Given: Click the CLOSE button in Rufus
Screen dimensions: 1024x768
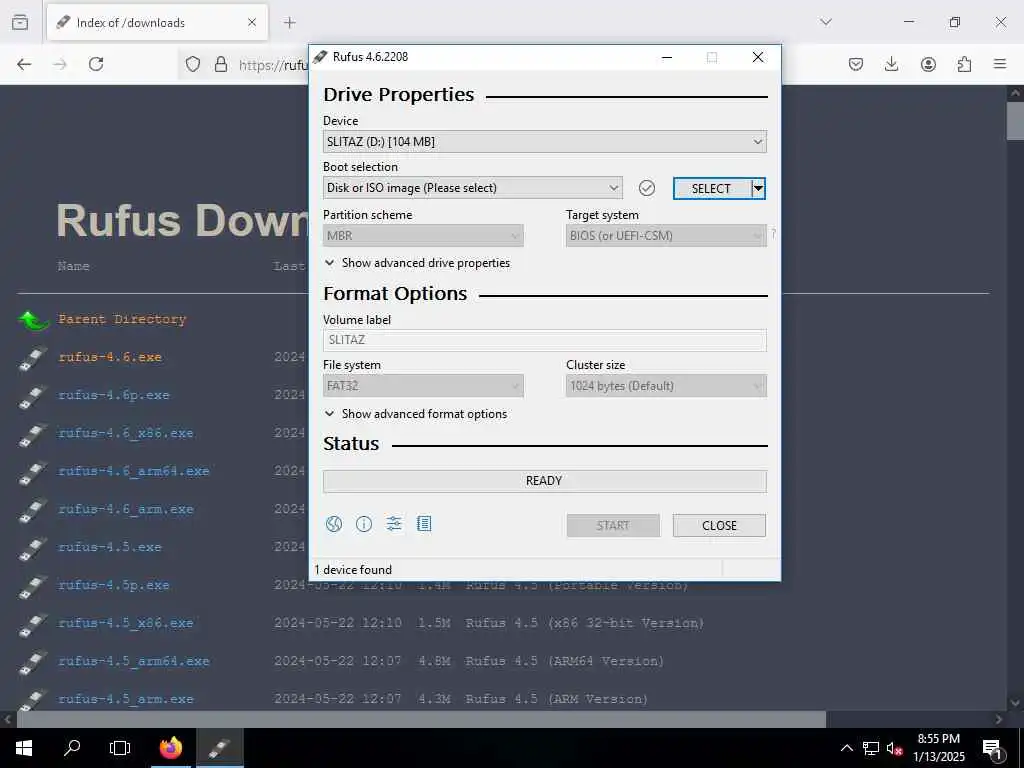Looking at the screenshot, I should point(719,526).
